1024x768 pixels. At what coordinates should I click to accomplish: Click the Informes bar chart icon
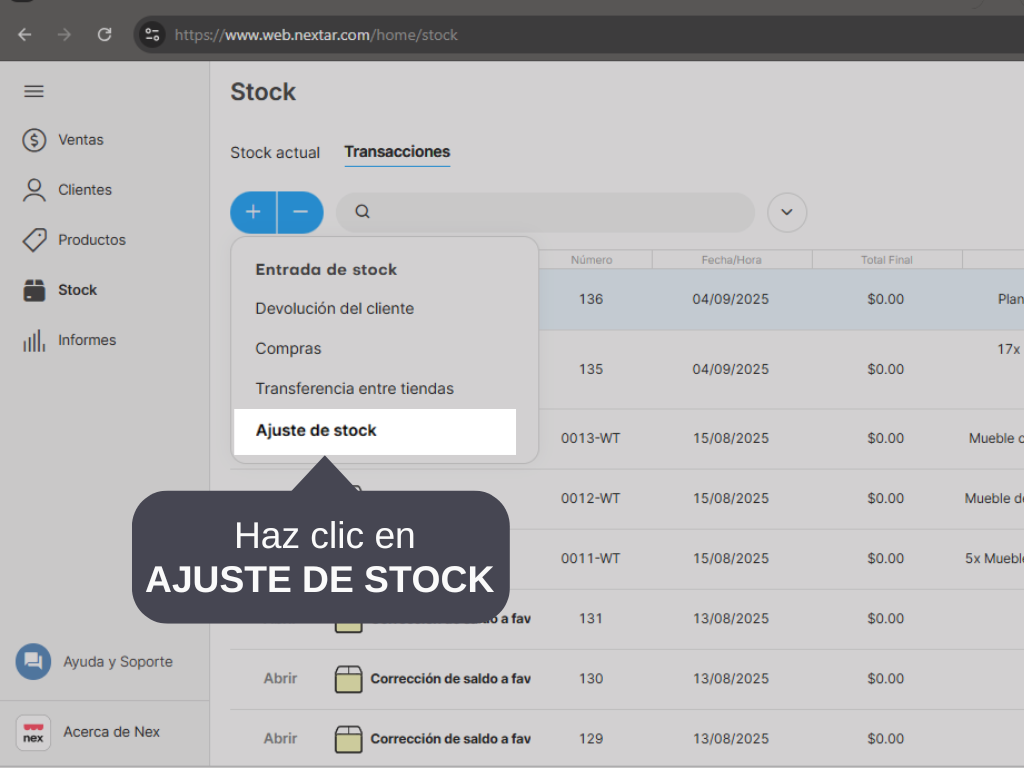pos(34,340)
